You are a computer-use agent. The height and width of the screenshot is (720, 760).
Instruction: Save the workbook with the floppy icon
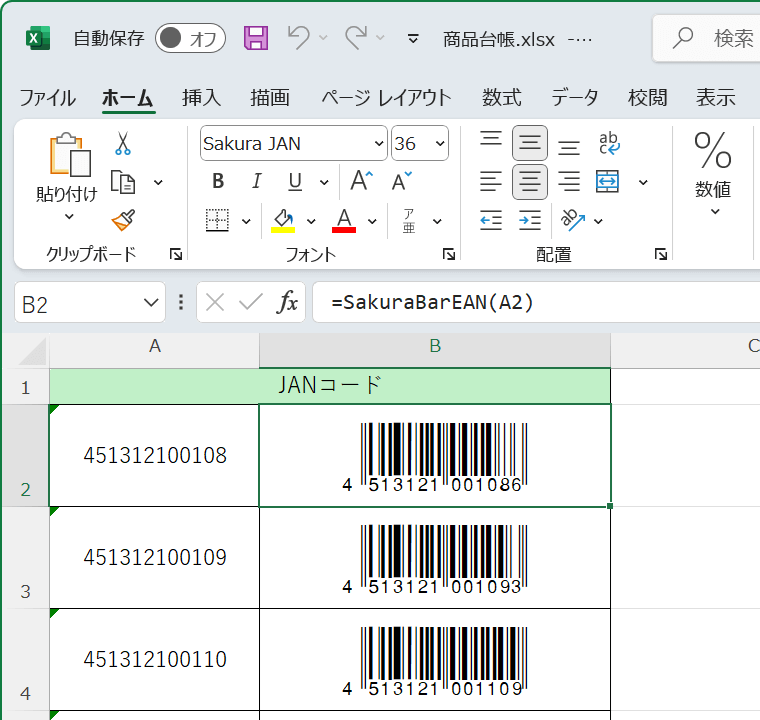tap(256, 38)
